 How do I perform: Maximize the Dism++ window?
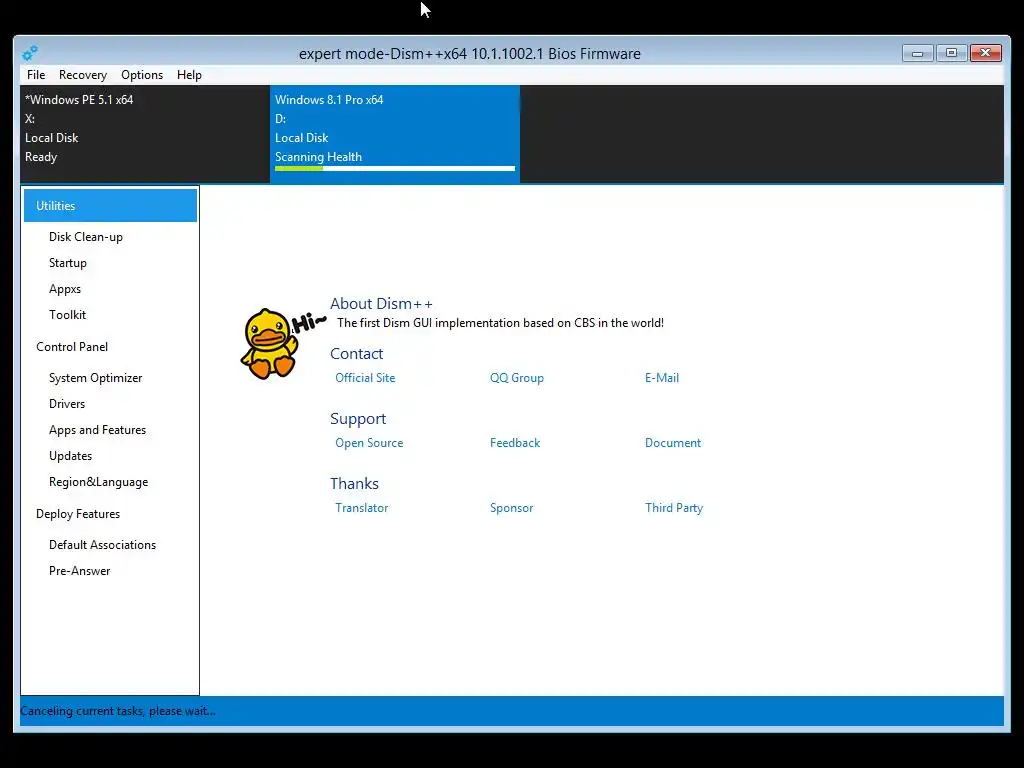(952, 53)
